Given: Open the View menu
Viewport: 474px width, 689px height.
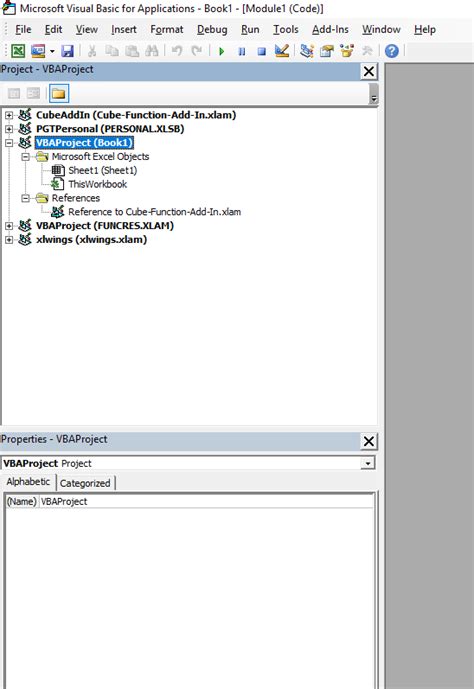Looking at the screenshot, I should tap(87, 29).
